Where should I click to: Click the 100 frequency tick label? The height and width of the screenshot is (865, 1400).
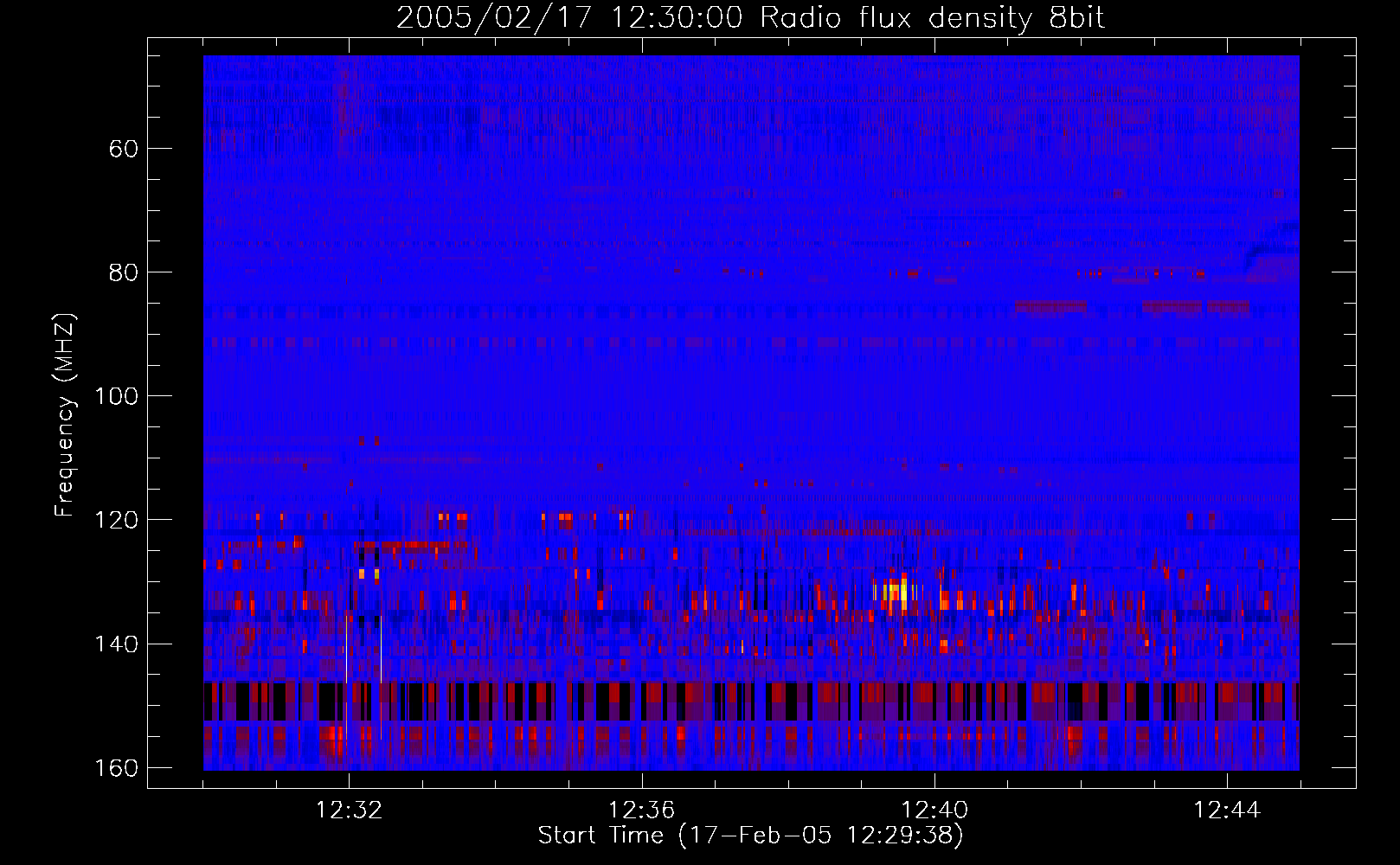click(116, 396)
